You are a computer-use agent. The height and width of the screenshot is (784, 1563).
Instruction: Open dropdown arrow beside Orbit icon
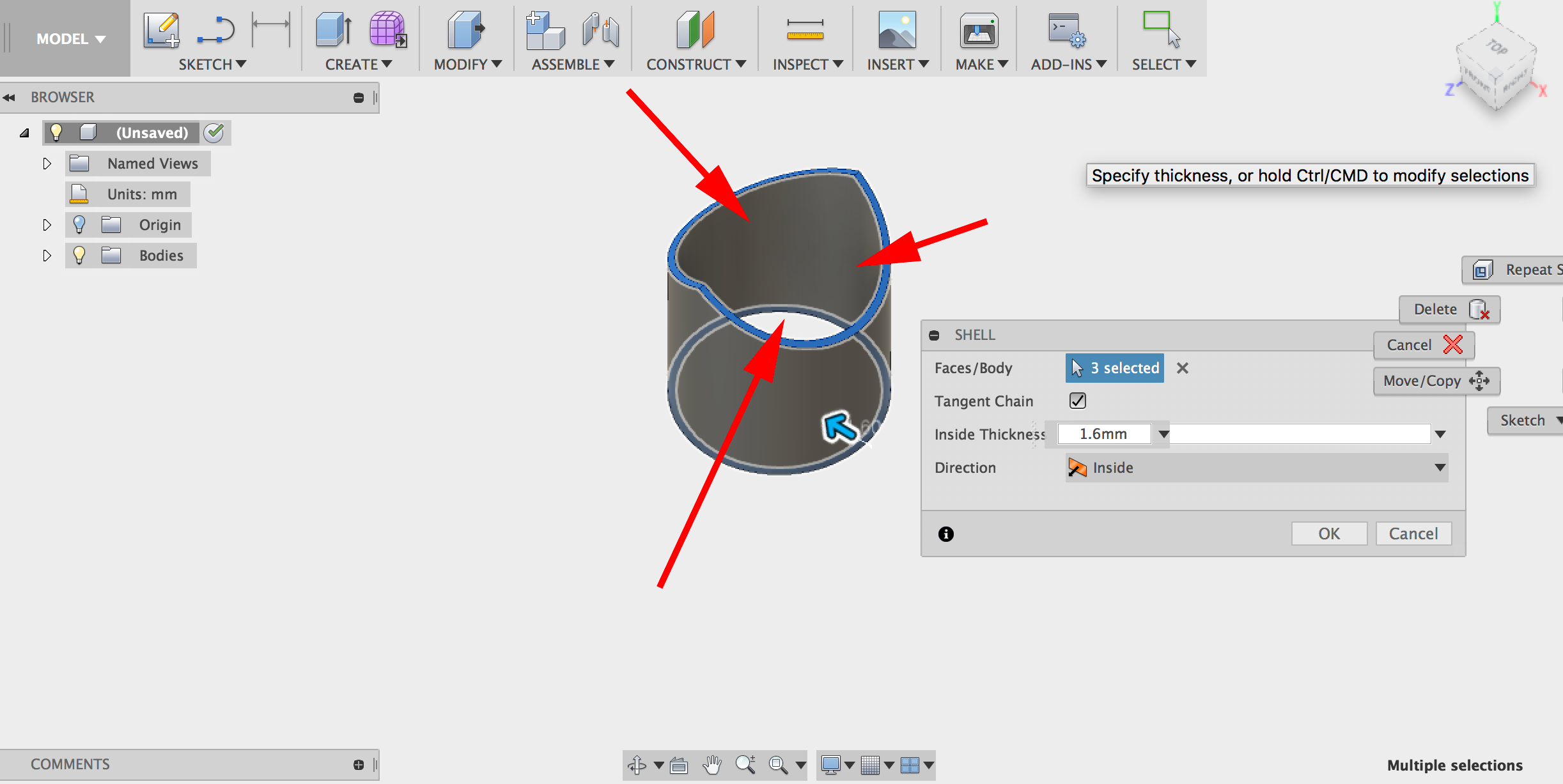click(658, 764)
